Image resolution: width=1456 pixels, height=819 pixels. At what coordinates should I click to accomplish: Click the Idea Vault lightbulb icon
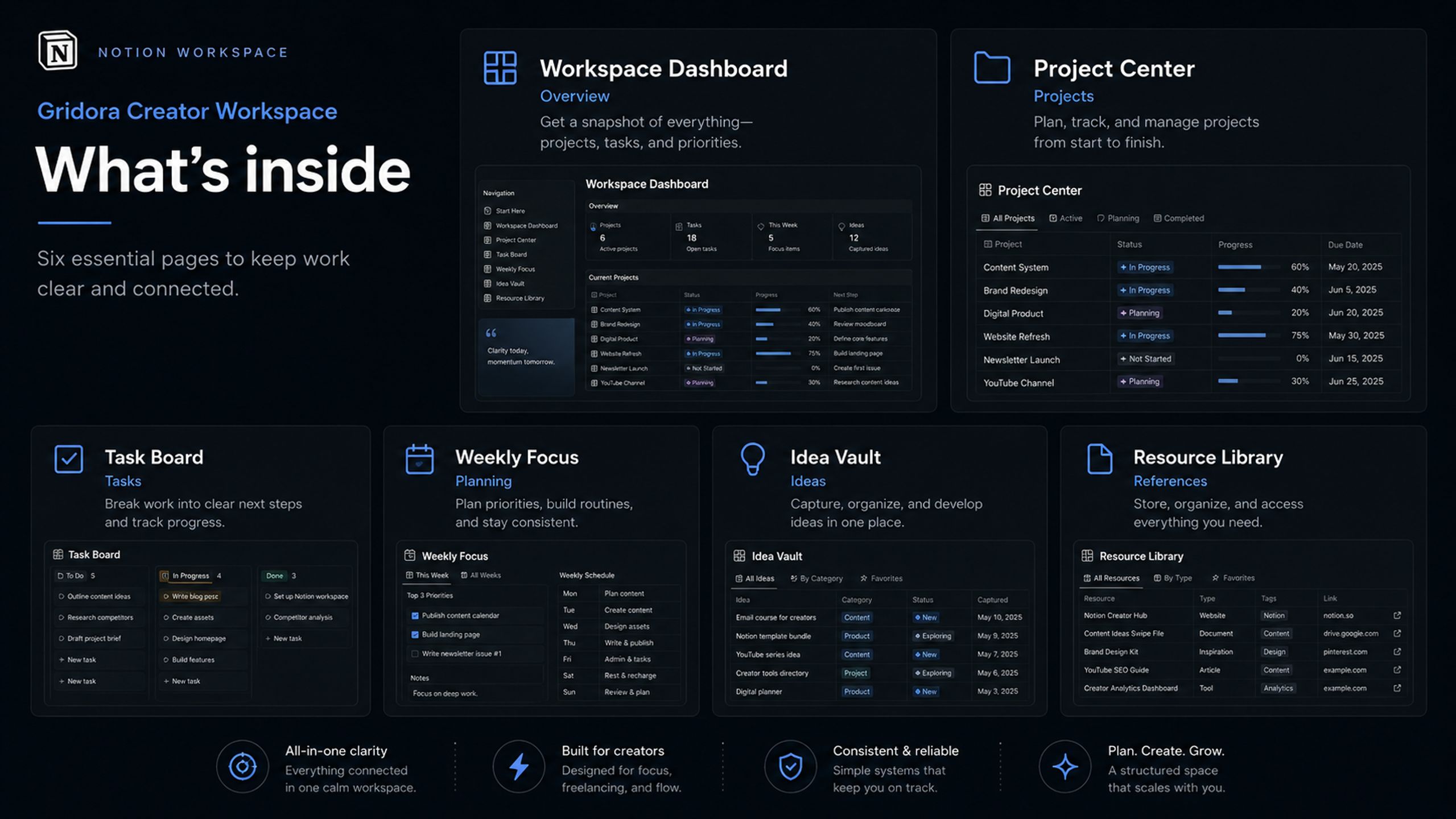tap(752, 459)
